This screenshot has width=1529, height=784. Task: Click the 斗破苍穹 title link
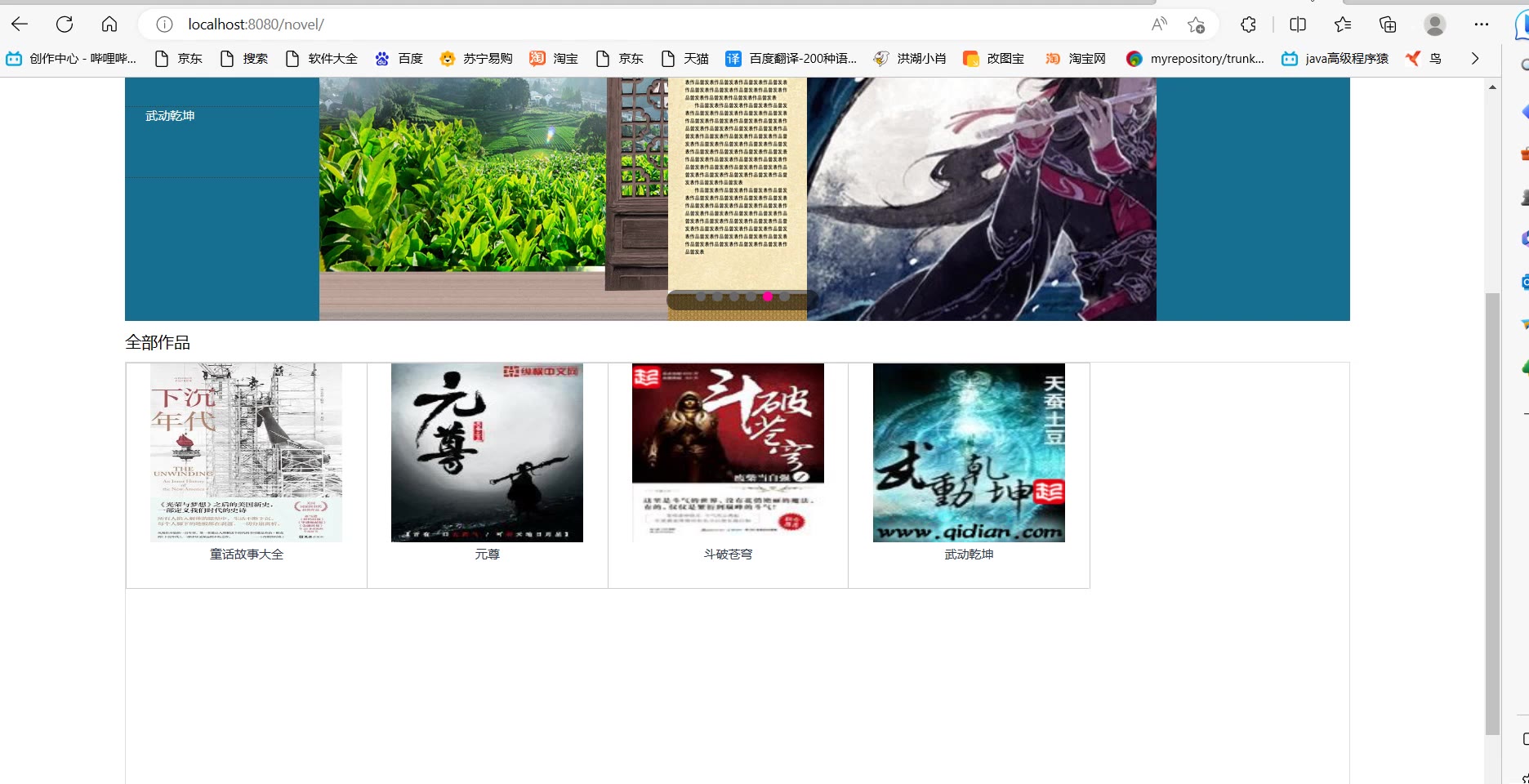click(x=729, y=555)
